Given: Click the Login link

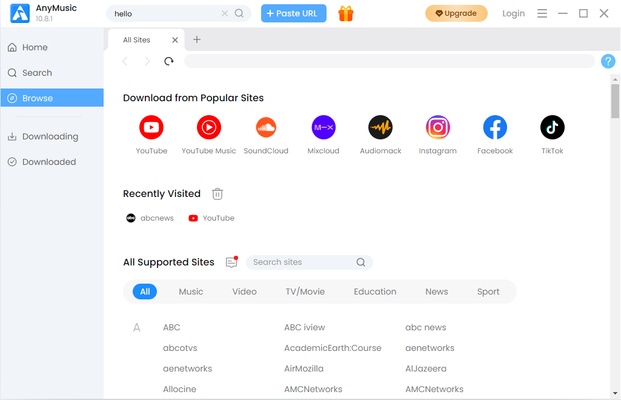Looking at the screenshot, I should [513, 13].
